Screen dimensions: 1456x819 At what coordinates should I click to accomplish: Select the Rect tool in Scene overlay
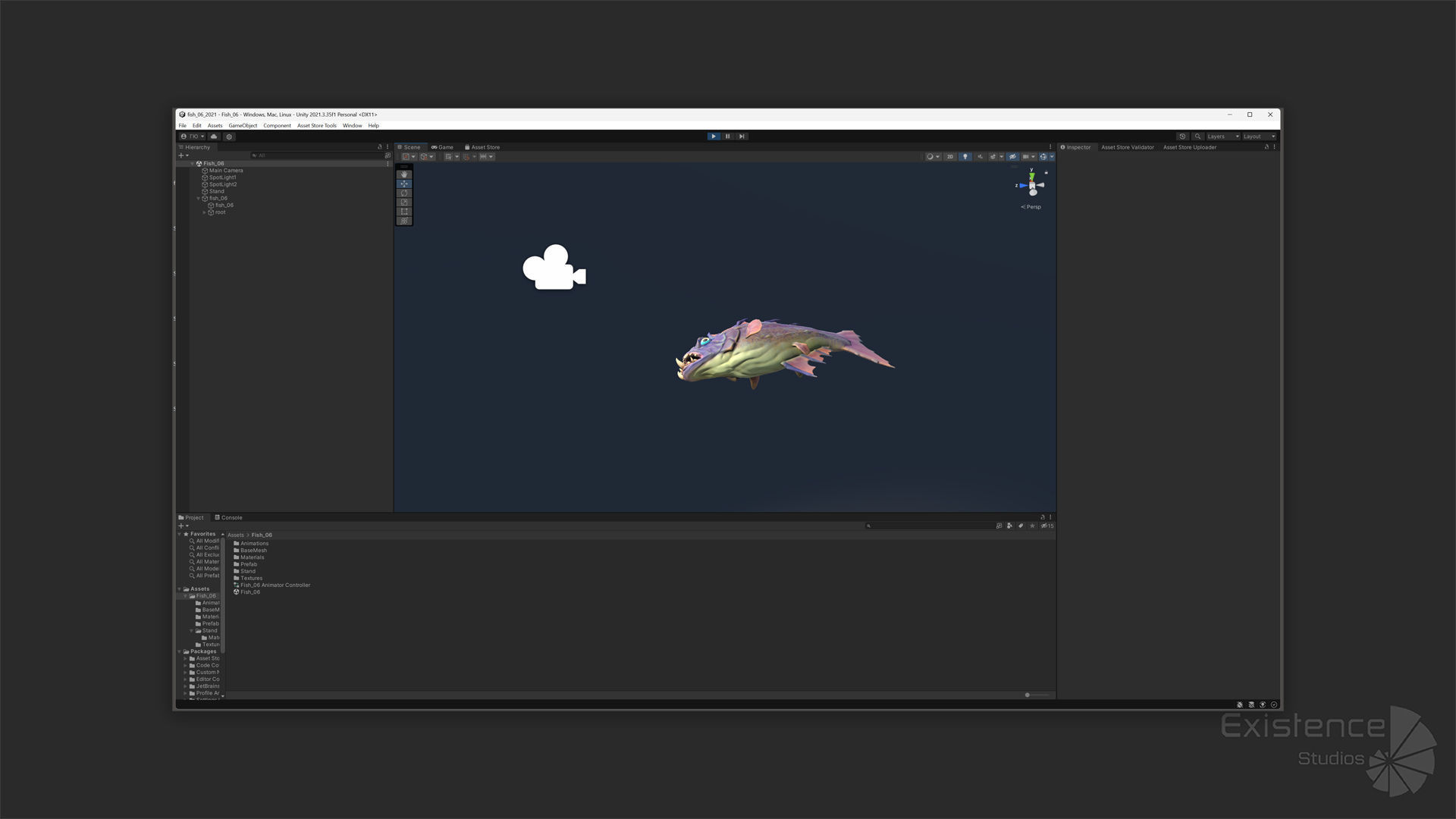tap(404, 212)
